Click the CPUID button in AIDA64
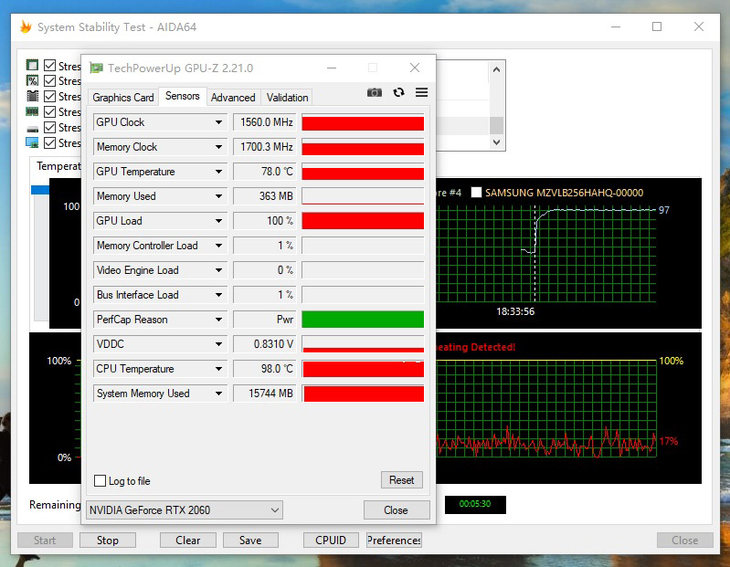 coord(331,540)
